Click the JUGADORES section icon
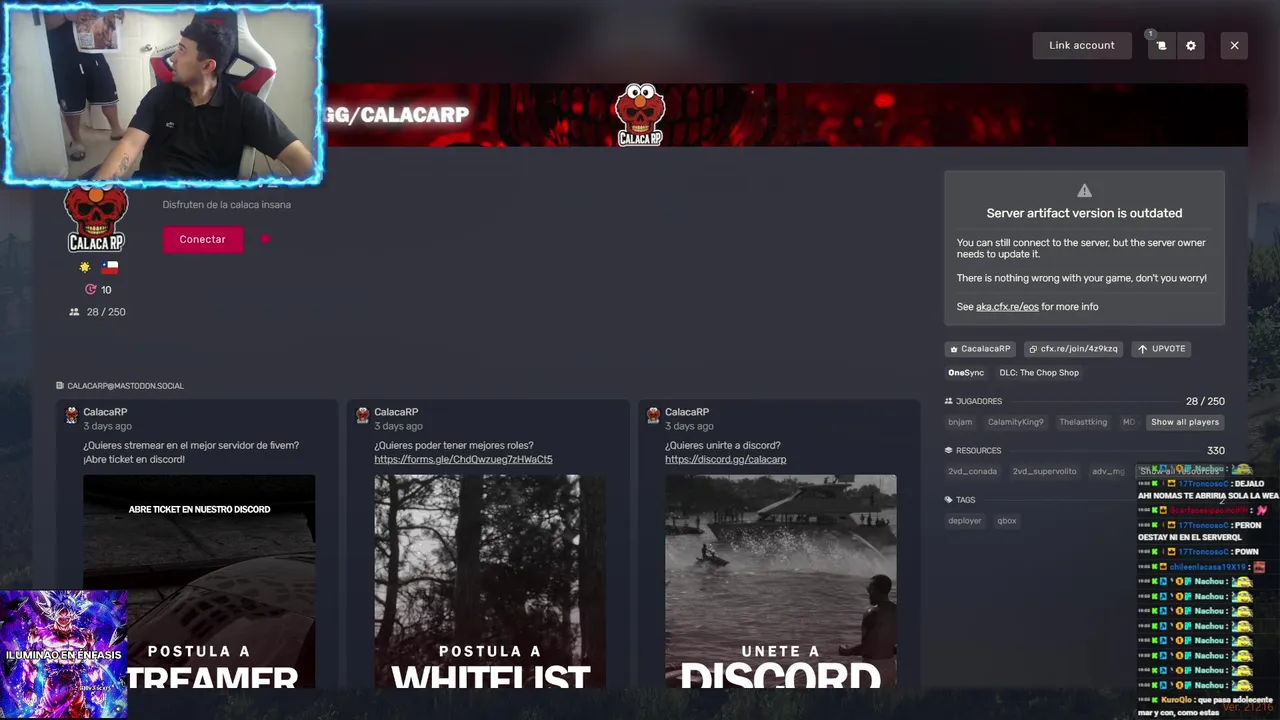Viewport: 1280px width, 720px height. [x=948, y=401]
